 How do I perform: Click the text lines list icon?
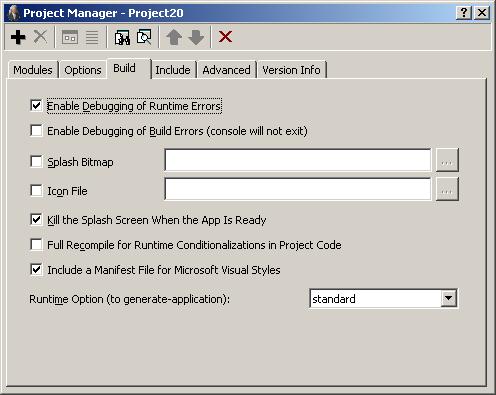(92, 37)
